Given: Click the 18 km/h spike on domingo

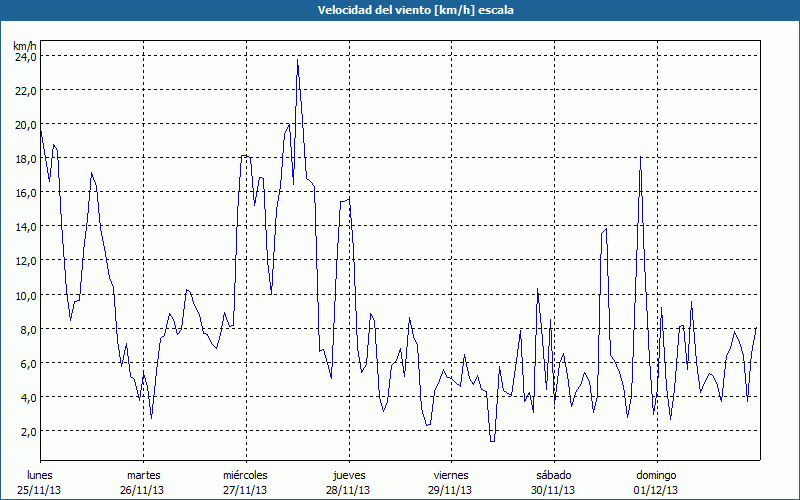Looking at the screenshot, I should click(640, 158).
